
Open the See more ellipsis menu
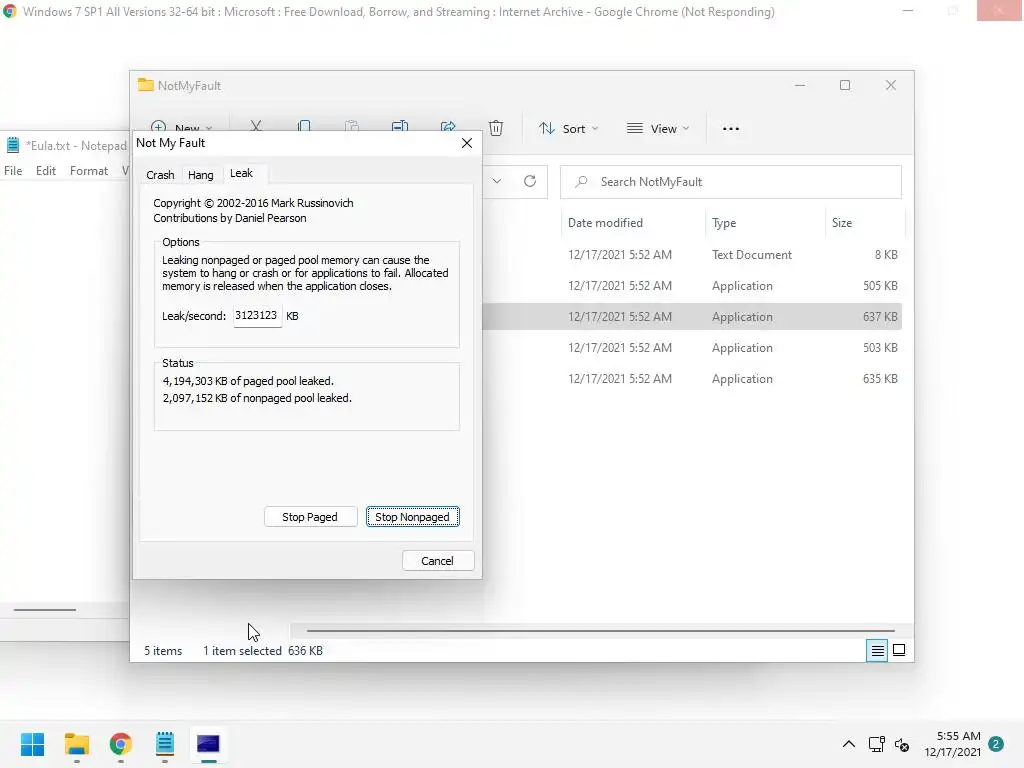pos(731,129)
